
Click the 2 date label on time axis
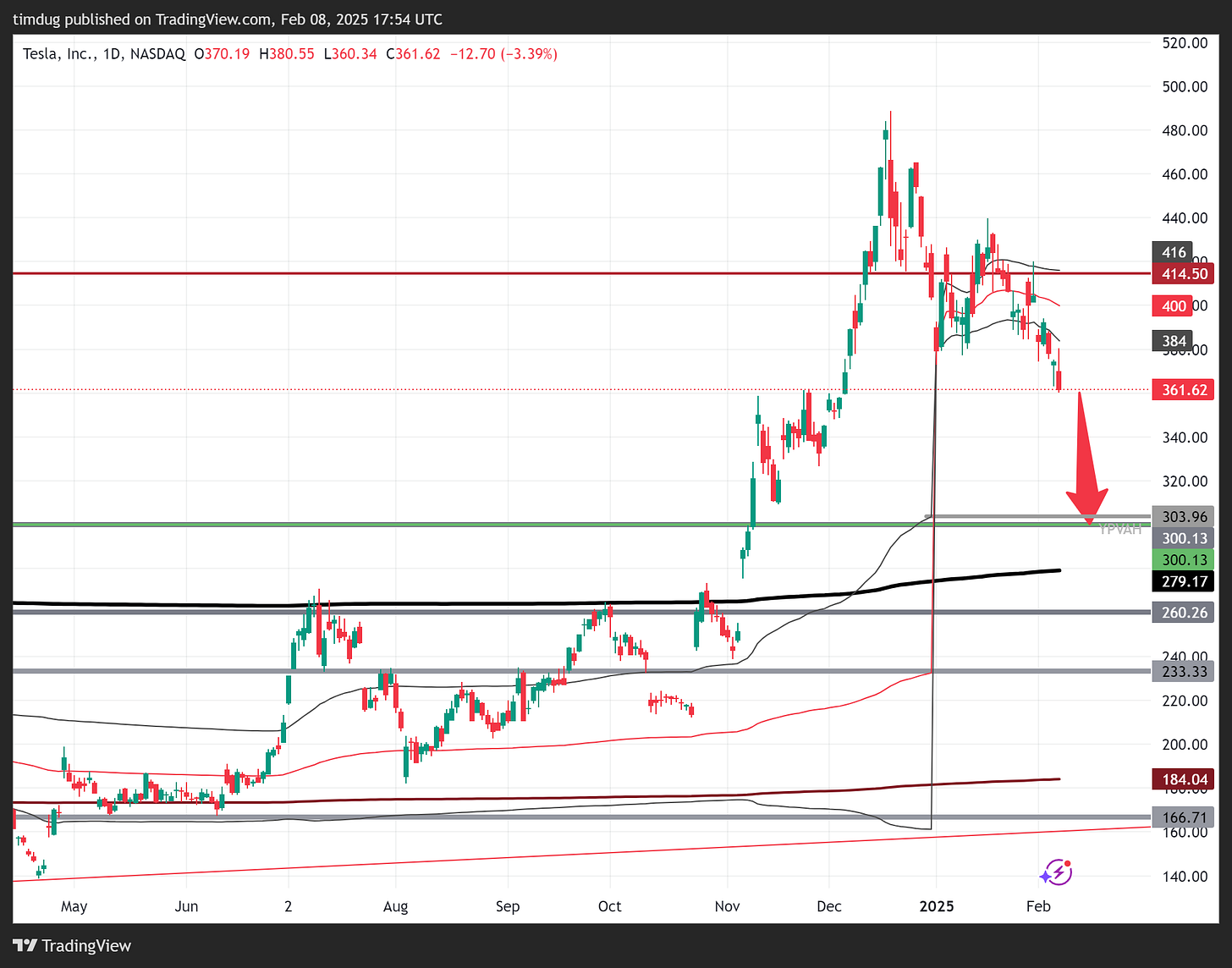[289, 906]
